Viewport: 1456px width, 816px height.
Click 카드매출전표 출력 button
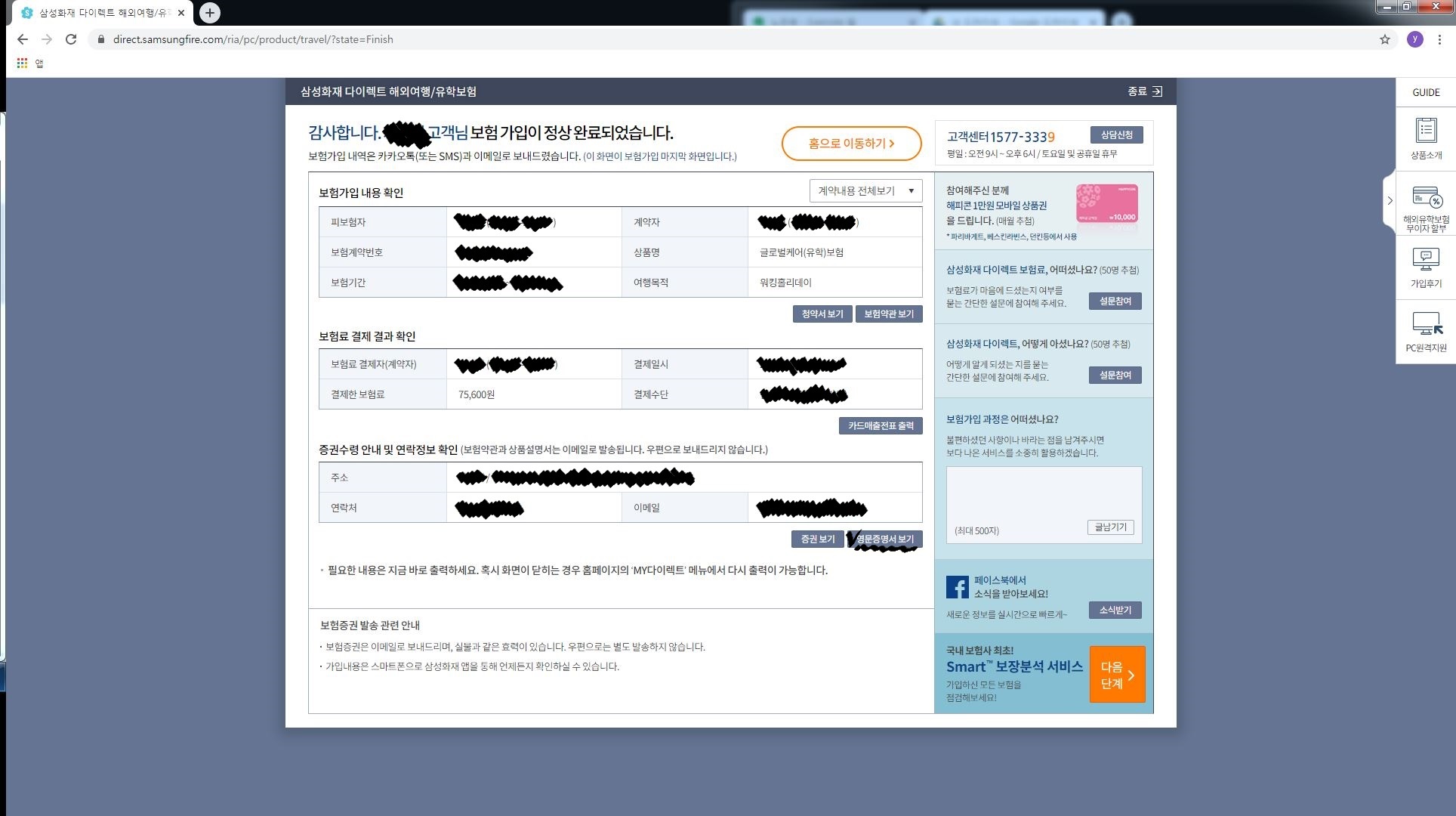click(x=881, y=426)
